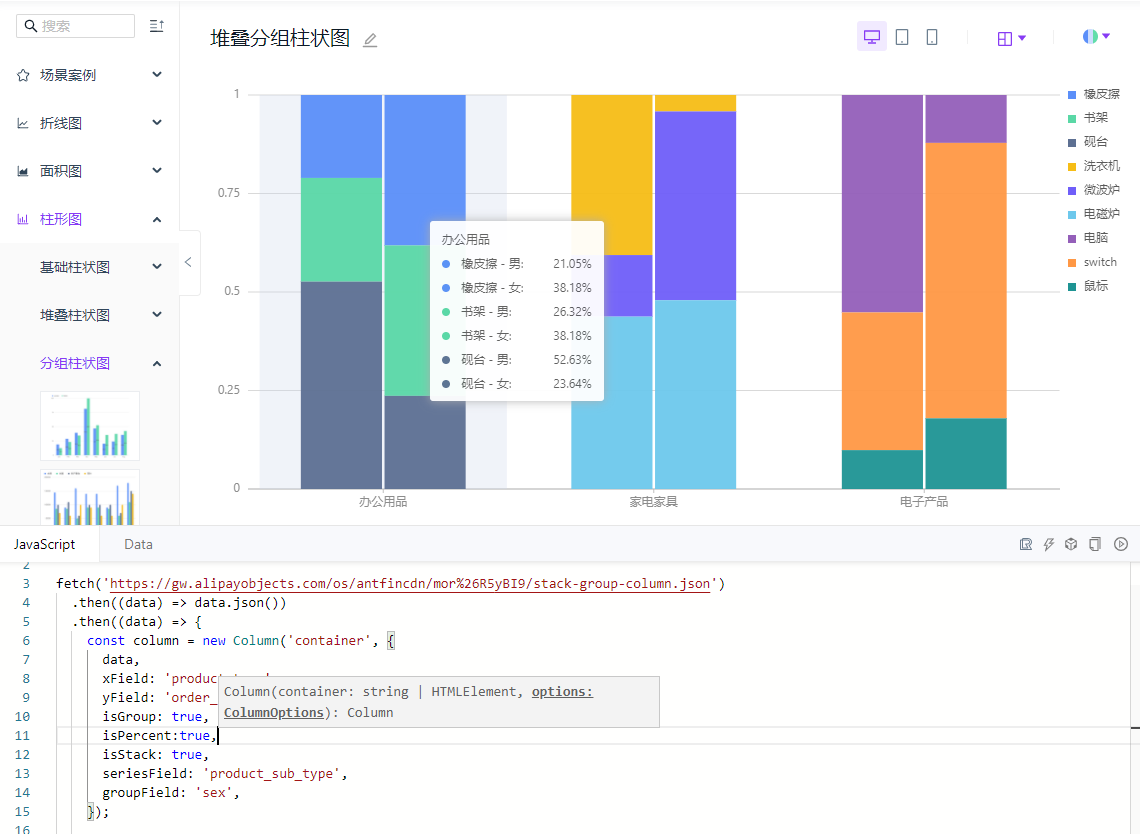
Task: Switch to mobile preview mode icon
Action: (931, 36)
